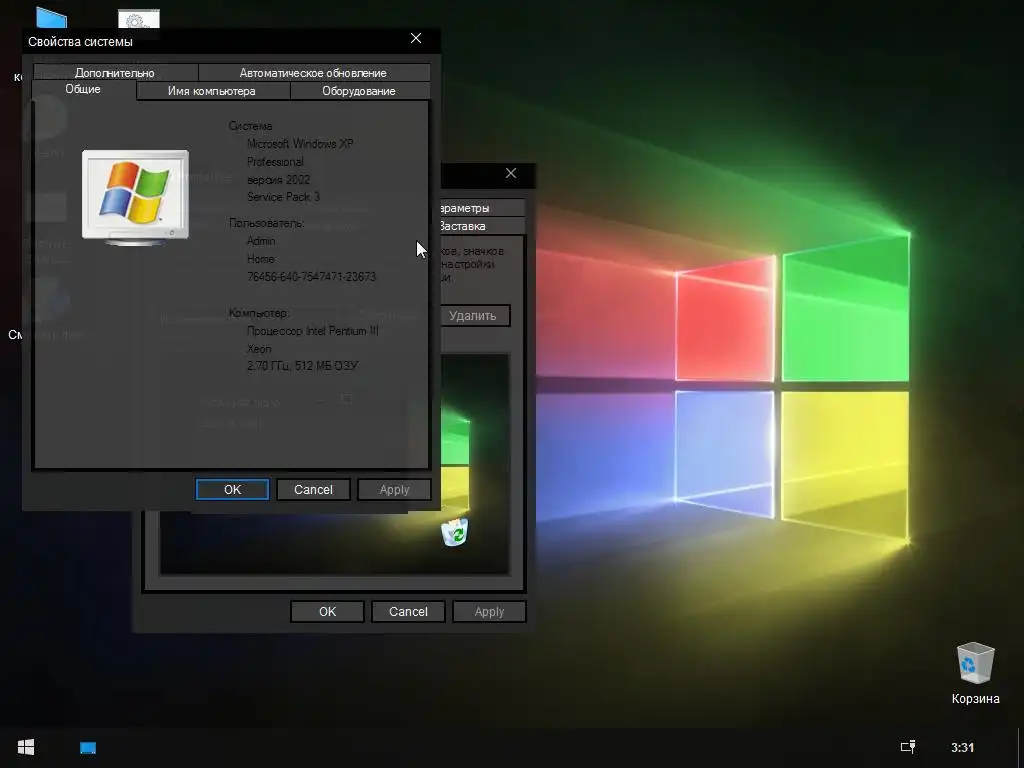
Task: Click the 'Microsoft Windows XP' text line
Action: click(300, 144)
